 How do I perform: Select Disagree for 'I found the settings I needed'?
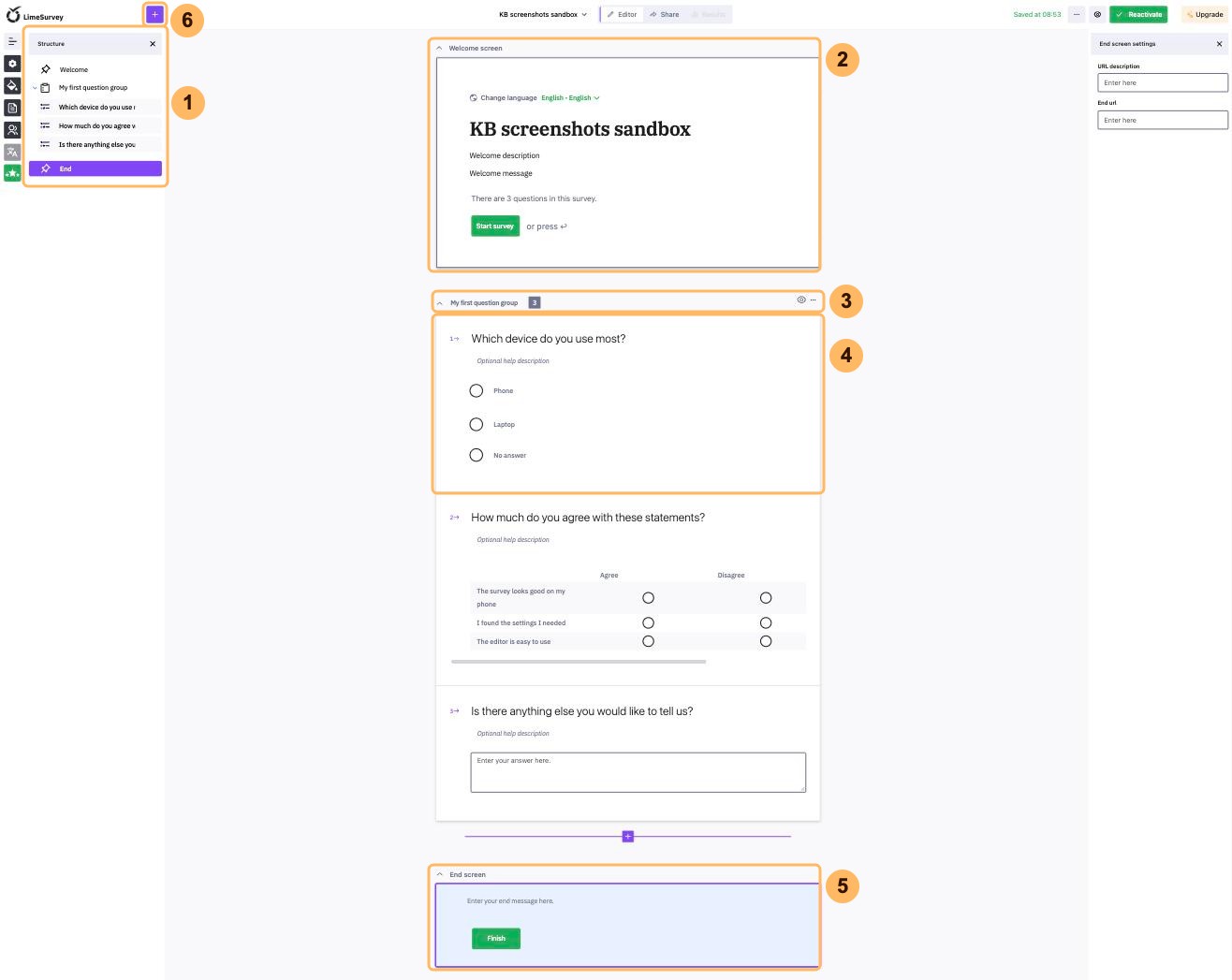coord(766,622)
